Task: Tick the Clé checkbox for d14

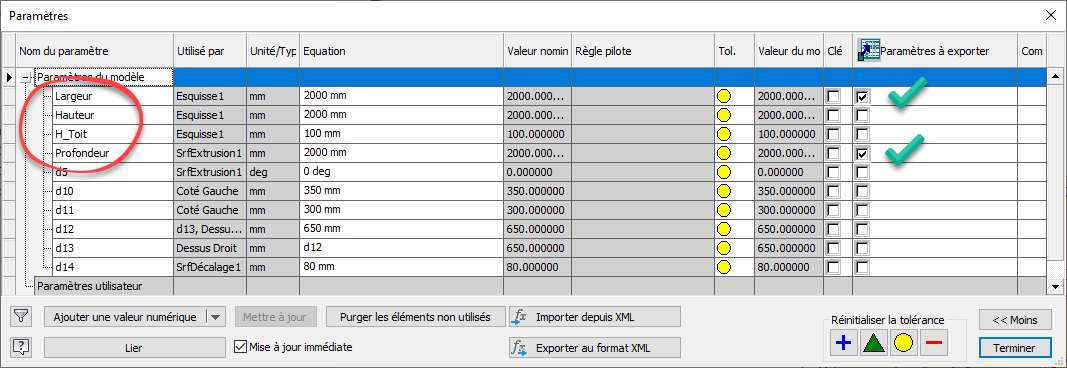Action: [833, 268]
